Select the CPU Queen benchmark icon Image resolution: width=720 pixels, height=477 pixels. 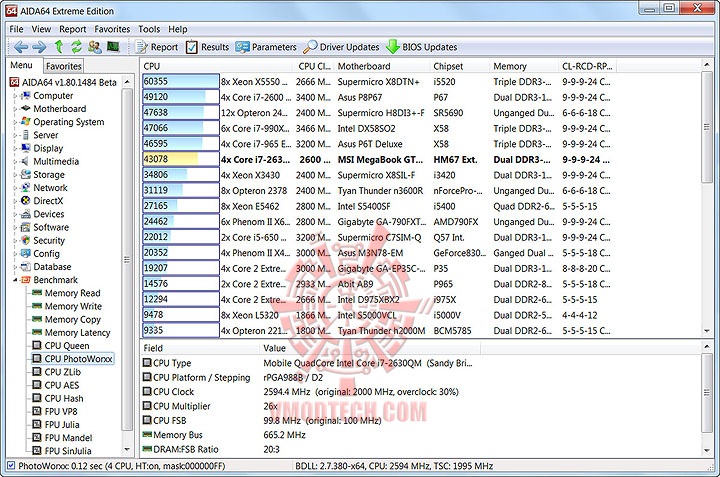tap(37, 346)
